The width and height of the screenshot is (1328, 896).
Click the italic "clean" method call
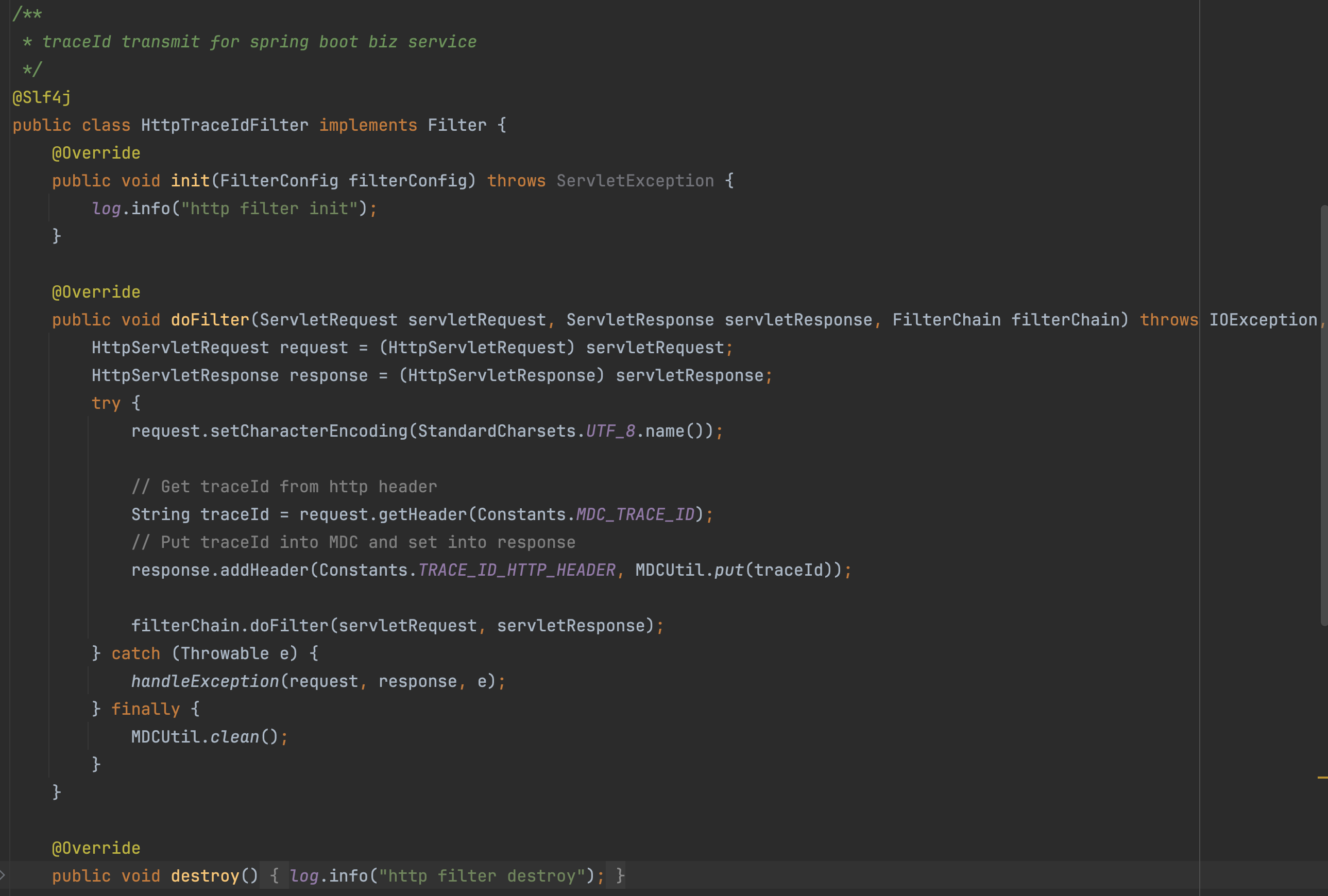[x=234, y=737]
